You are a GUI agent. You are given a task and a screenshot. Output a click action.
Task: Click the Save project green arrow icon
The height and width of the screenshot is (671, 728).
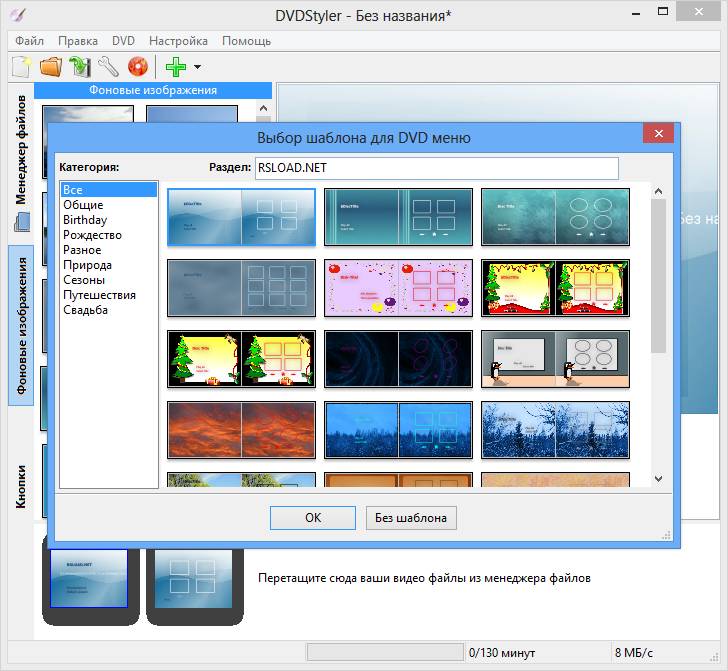(x=80, y=67)
